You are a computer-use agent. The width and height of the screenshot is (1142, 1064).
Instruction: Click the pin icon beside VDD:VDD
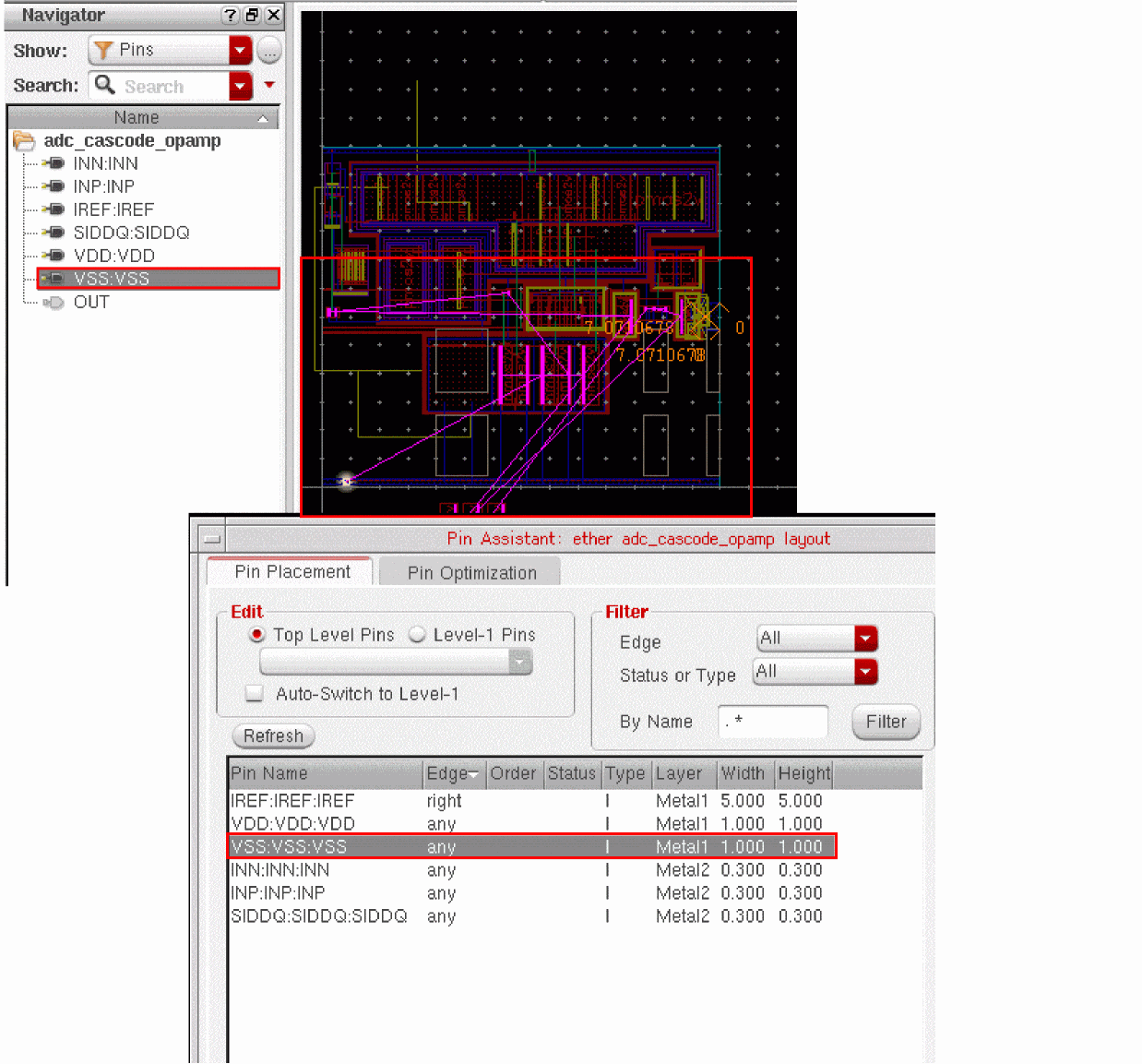pos(54,256)
